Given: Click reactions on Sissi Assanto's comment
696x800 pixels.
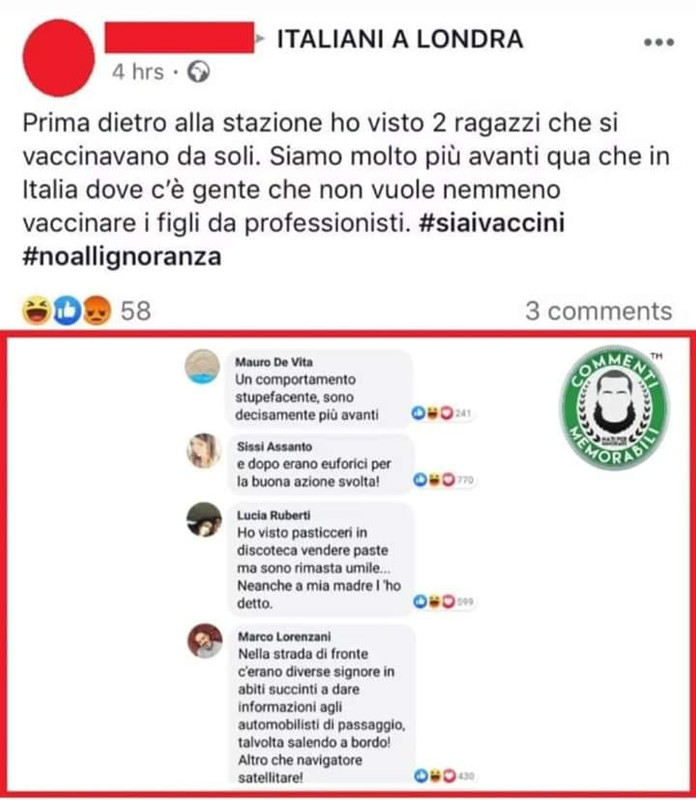Looking at the screenshot, I should (443, 480).
